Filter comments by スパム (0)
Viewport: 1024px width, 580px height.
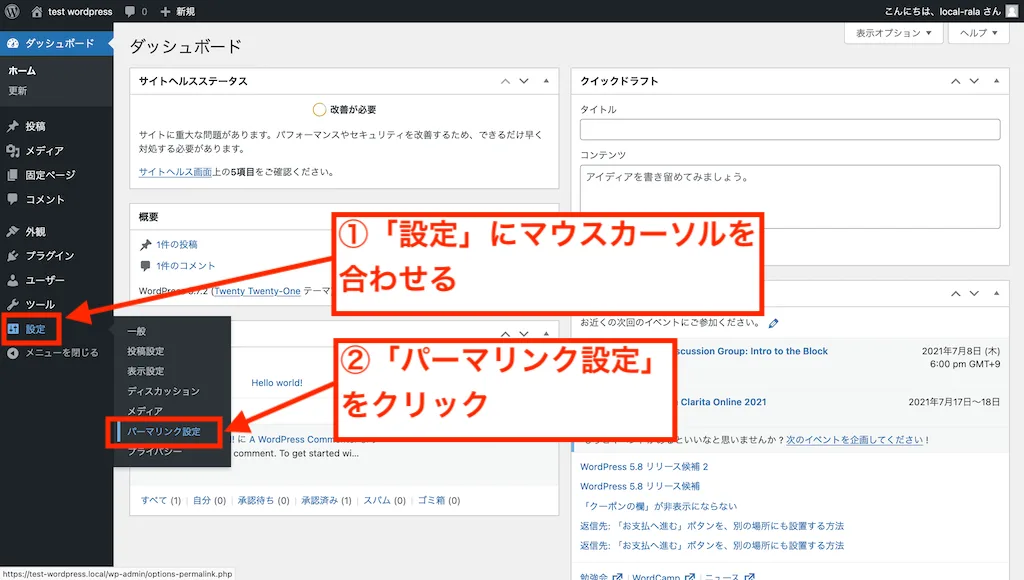click(385, 500)
